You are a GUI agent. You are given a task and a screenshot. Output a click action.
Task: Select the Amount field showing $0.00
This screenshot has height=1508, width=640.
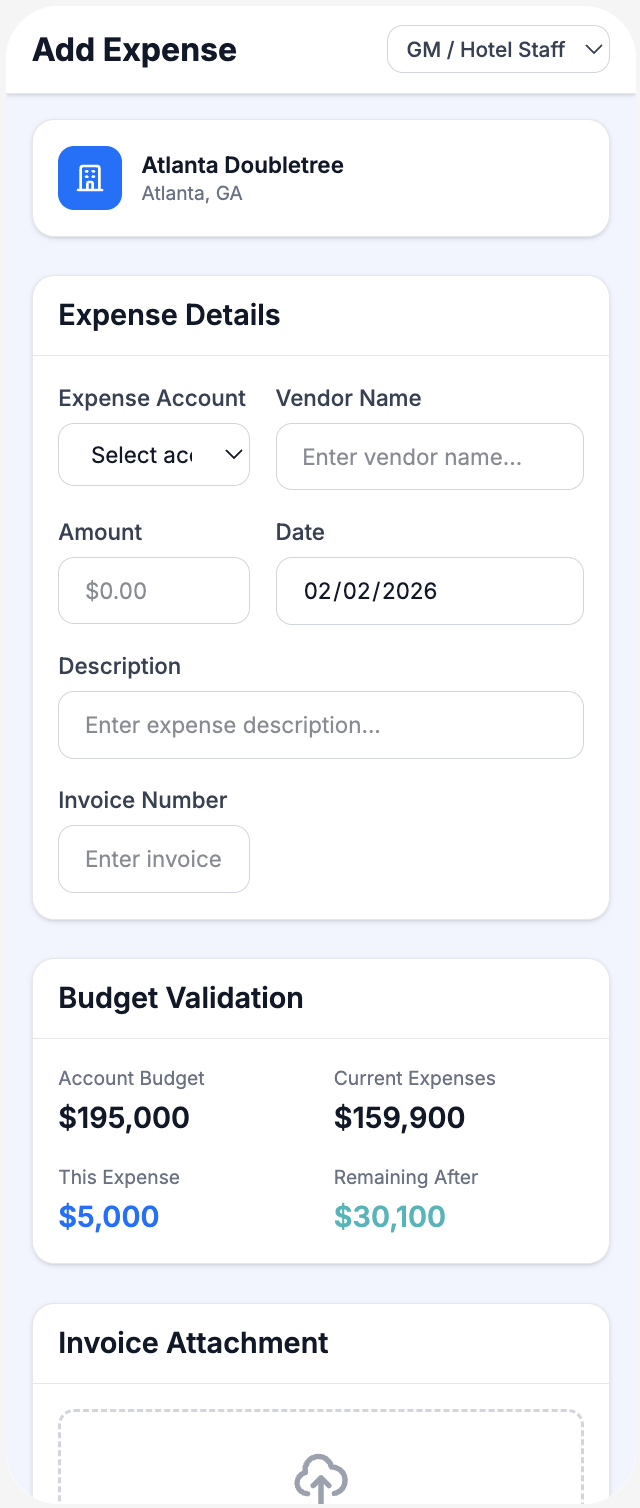click(x=153, y=590)
